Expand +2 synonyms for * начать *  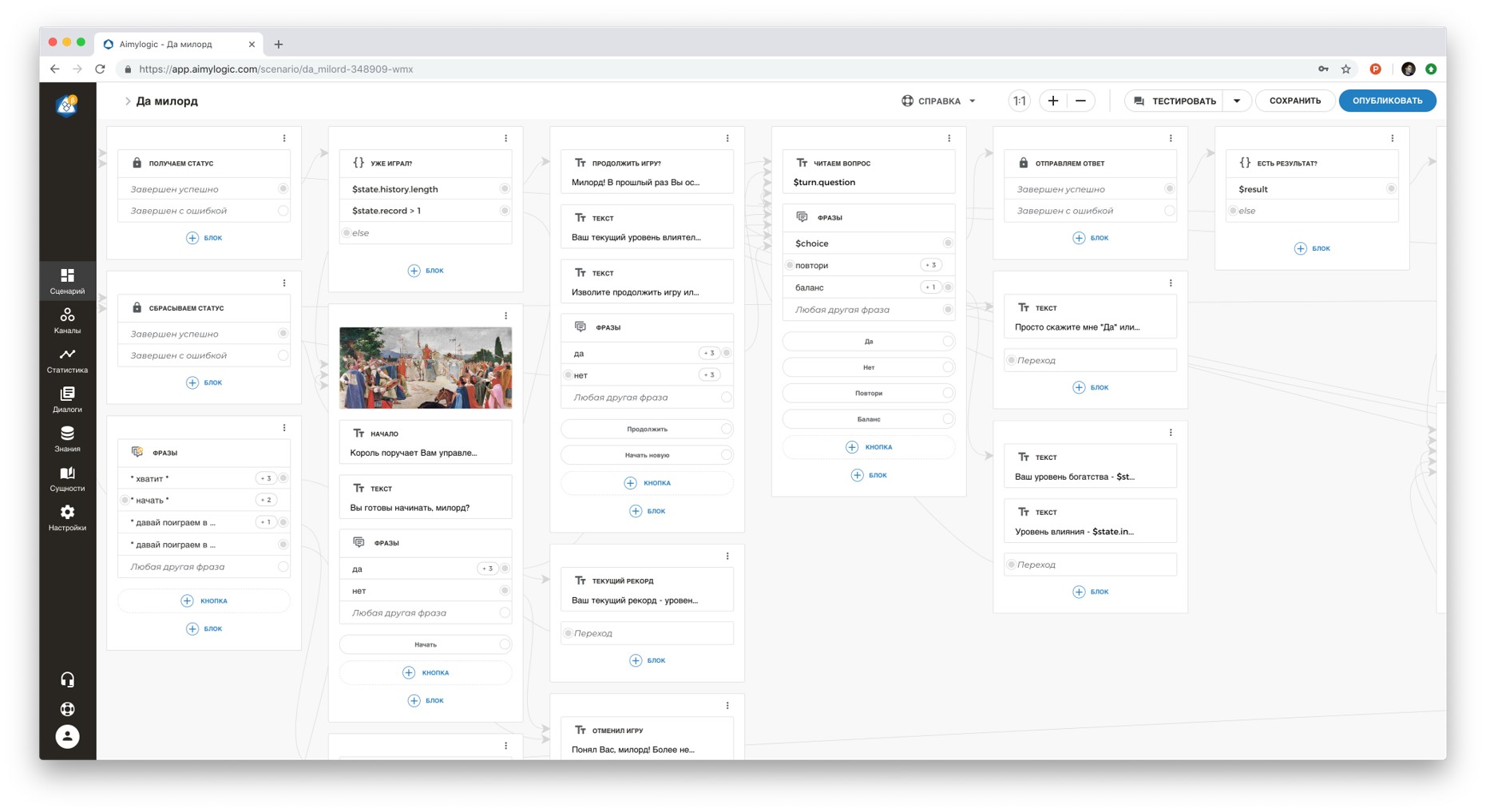click(x=266, y=500)
